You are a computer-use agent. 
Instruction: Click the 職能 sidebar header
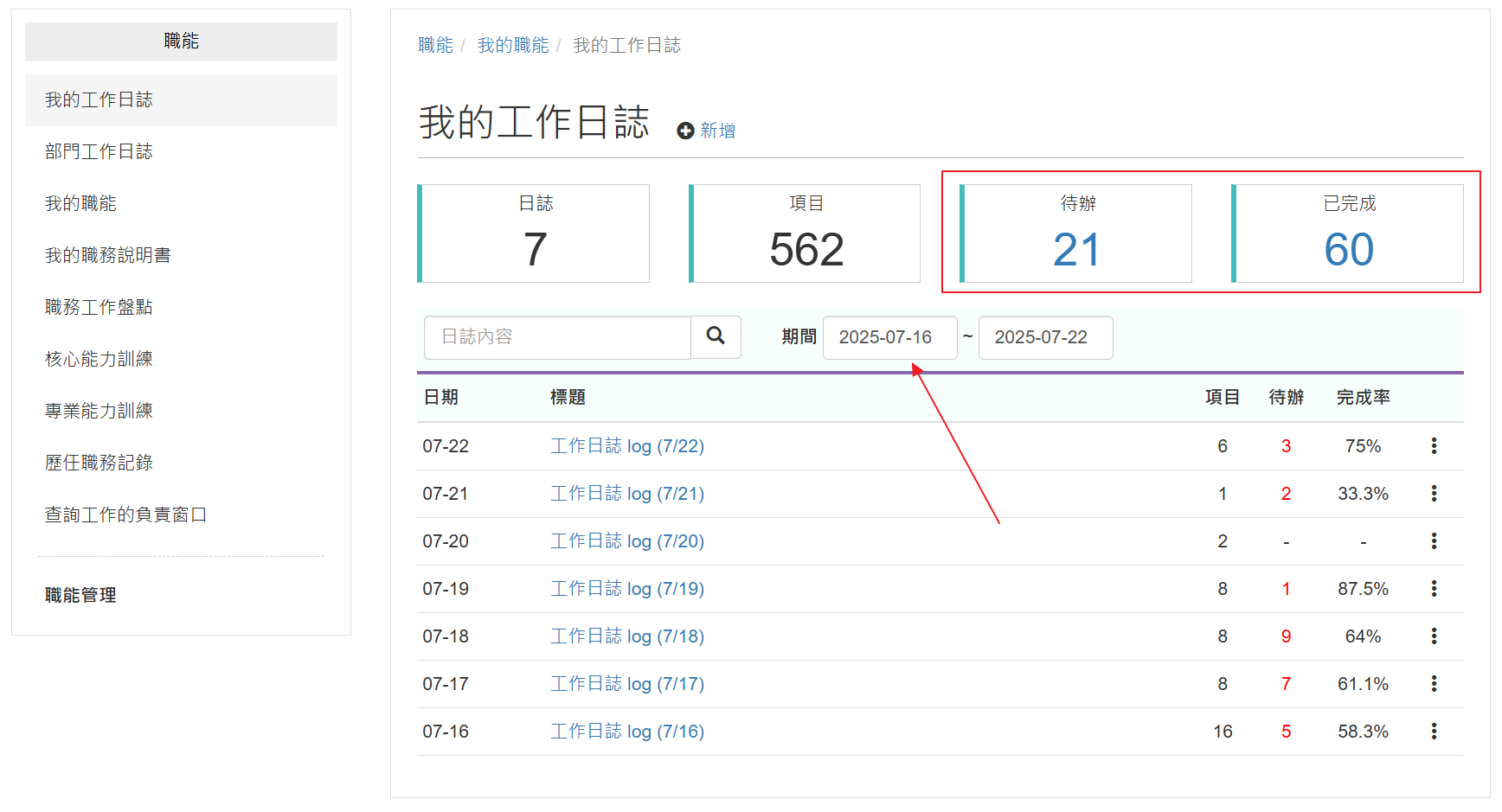coord(181,42)
